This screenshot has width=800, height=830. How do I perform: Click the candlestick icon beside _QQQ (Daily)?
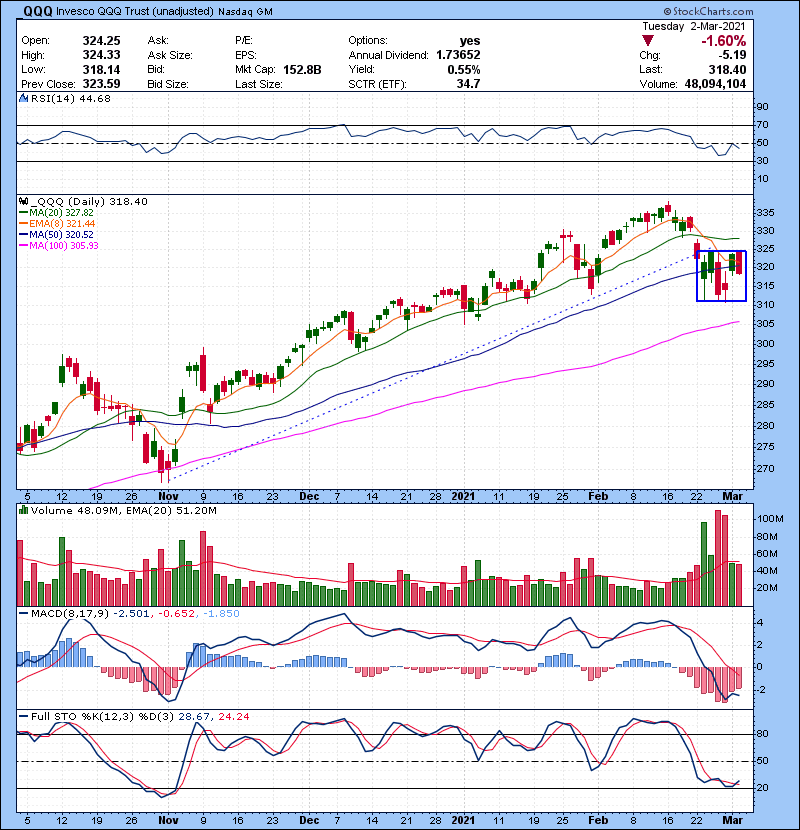coord(24,201)
